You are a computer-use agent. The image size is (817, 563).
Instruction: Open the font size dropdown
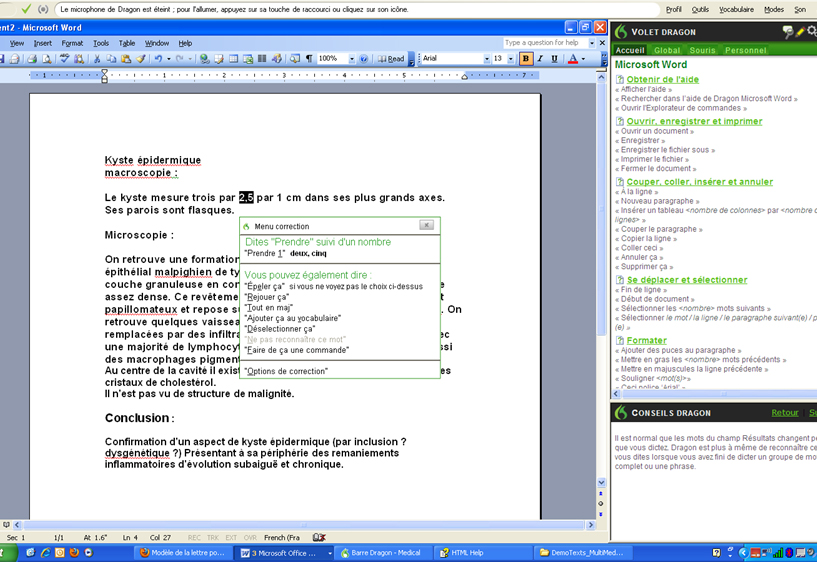512,59
